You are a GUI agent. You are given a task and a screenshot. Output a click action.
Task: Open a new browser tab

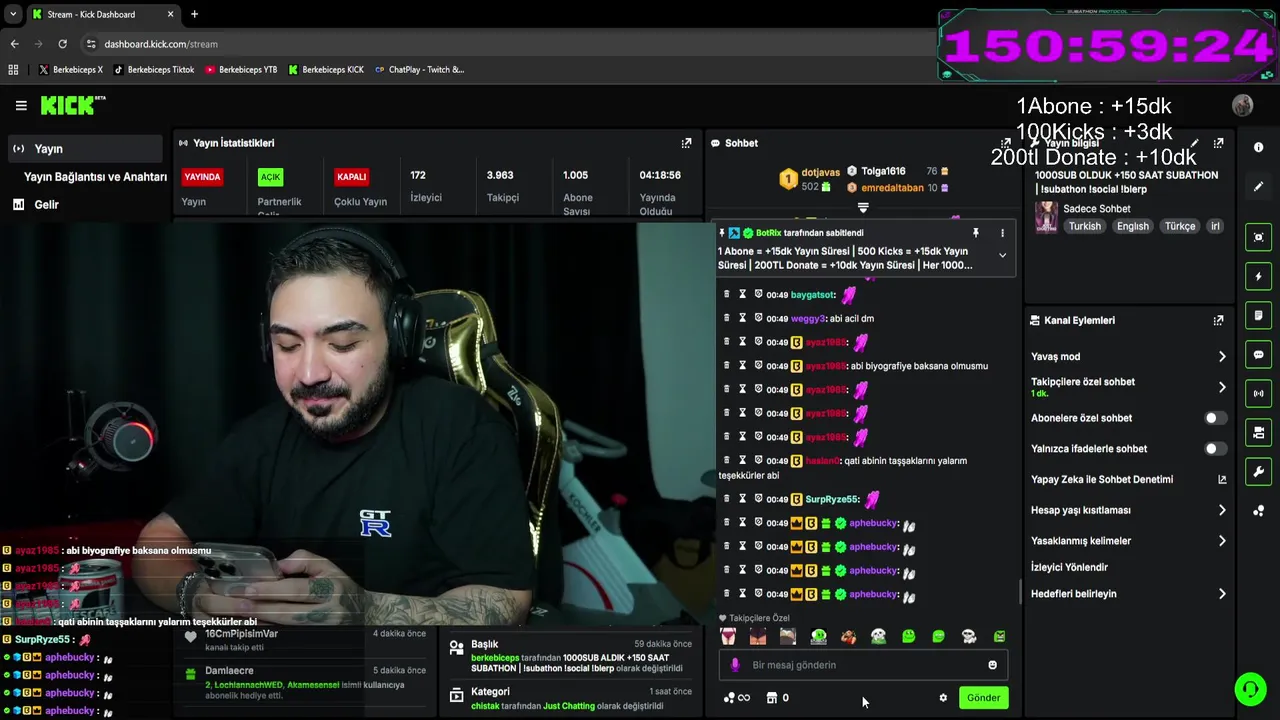click(x=194, y=14)
